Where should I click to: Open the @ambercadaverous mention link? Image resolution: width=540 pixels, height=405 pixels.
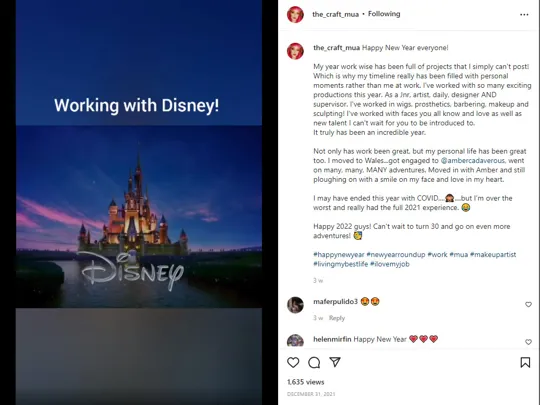(x=472, y=160)
